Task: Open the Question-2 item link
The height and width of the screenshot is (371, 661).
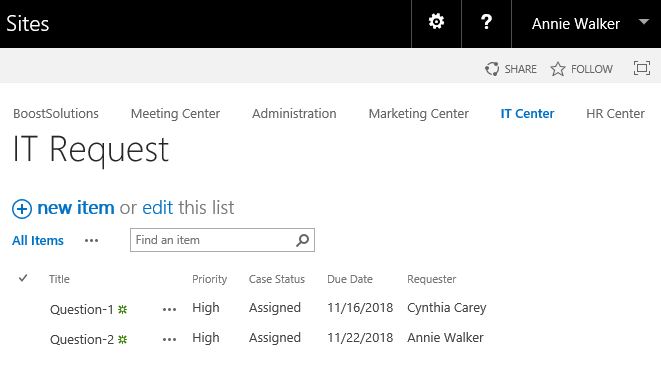Action: tap(82, 339)
